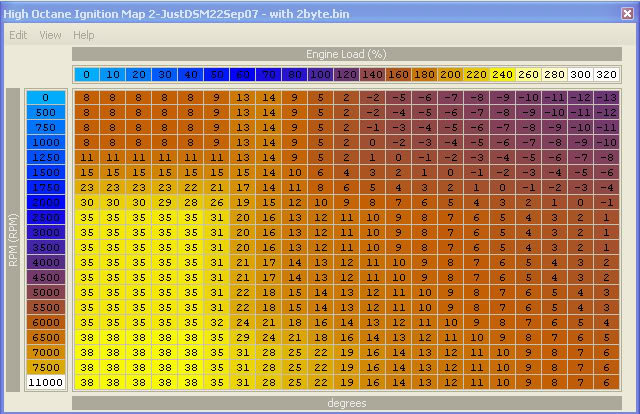The image size is (640, 414).
Task: Open the View menu
Action: (x=50, y=35)
